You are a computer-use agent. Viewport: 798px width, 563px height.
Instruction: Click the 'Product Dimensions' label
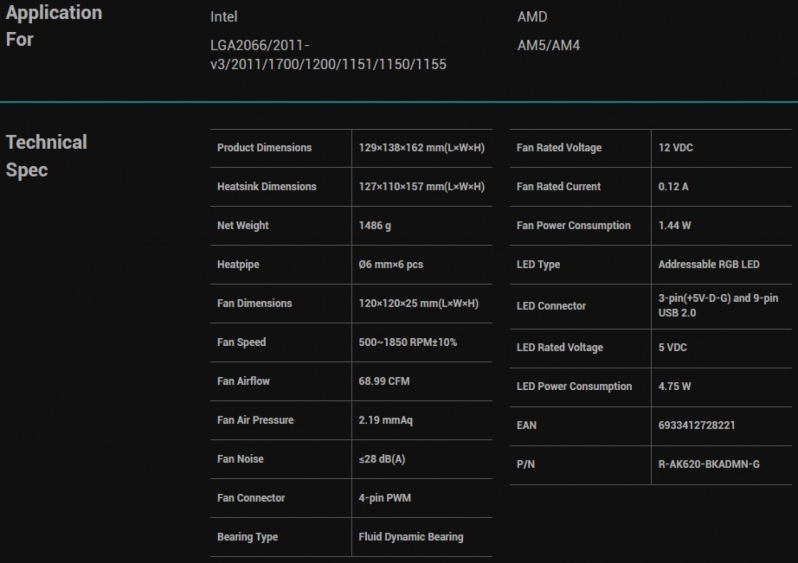[x=264, y=148]
